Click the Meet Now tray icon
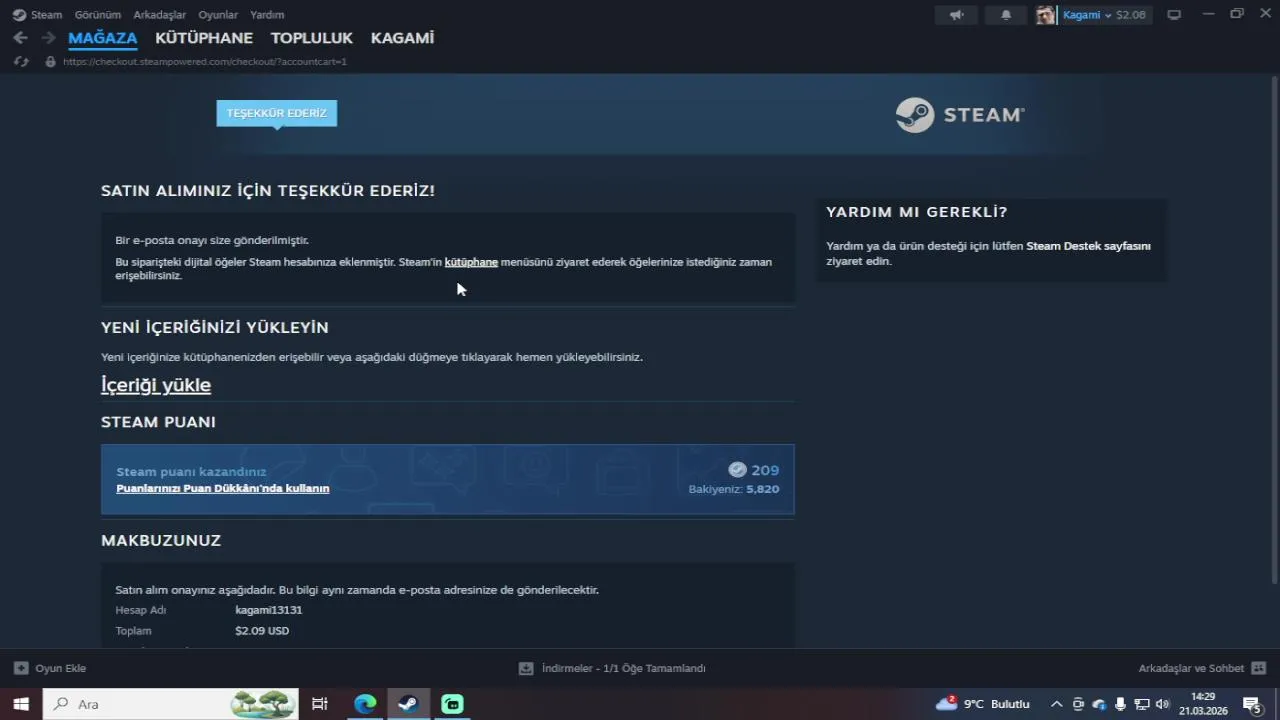Image resolution: width=1280 pixels, height=720 pixels. click(x=1078, y=704)
